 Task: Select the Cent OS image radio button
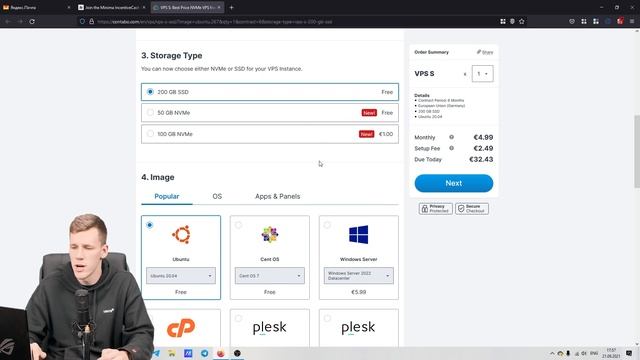(238, 225)
